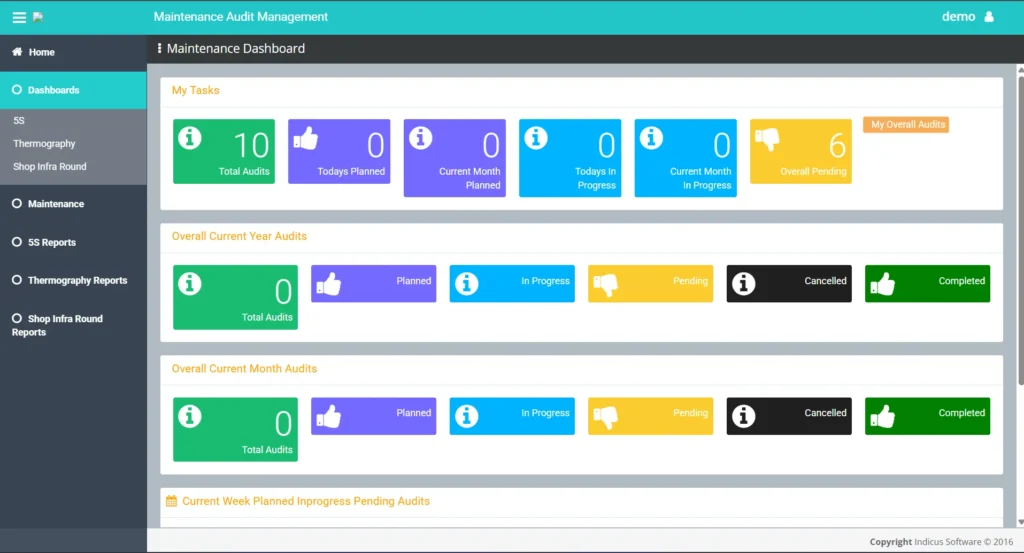1024x553 pixels.
Task: Click the broken logo image in header
Action: pyautogui.click(x=38, y=17)
